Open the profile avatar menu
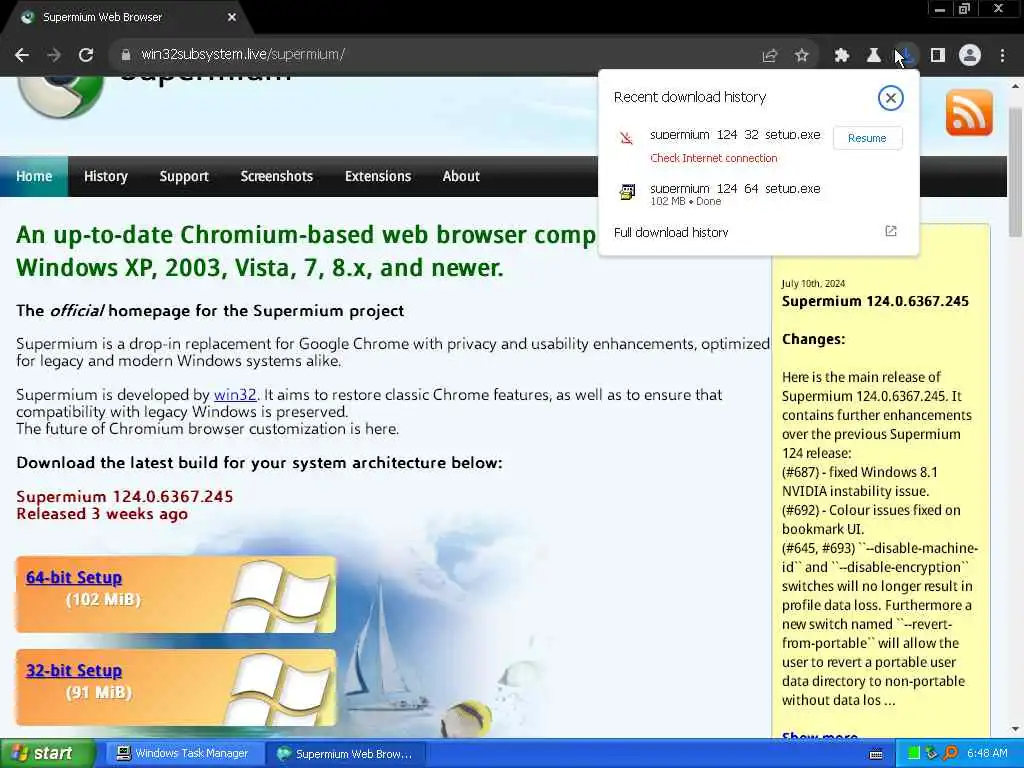The height and width of the screenshot is (768, 1024). pyautogui.click(x=970, y=56)
